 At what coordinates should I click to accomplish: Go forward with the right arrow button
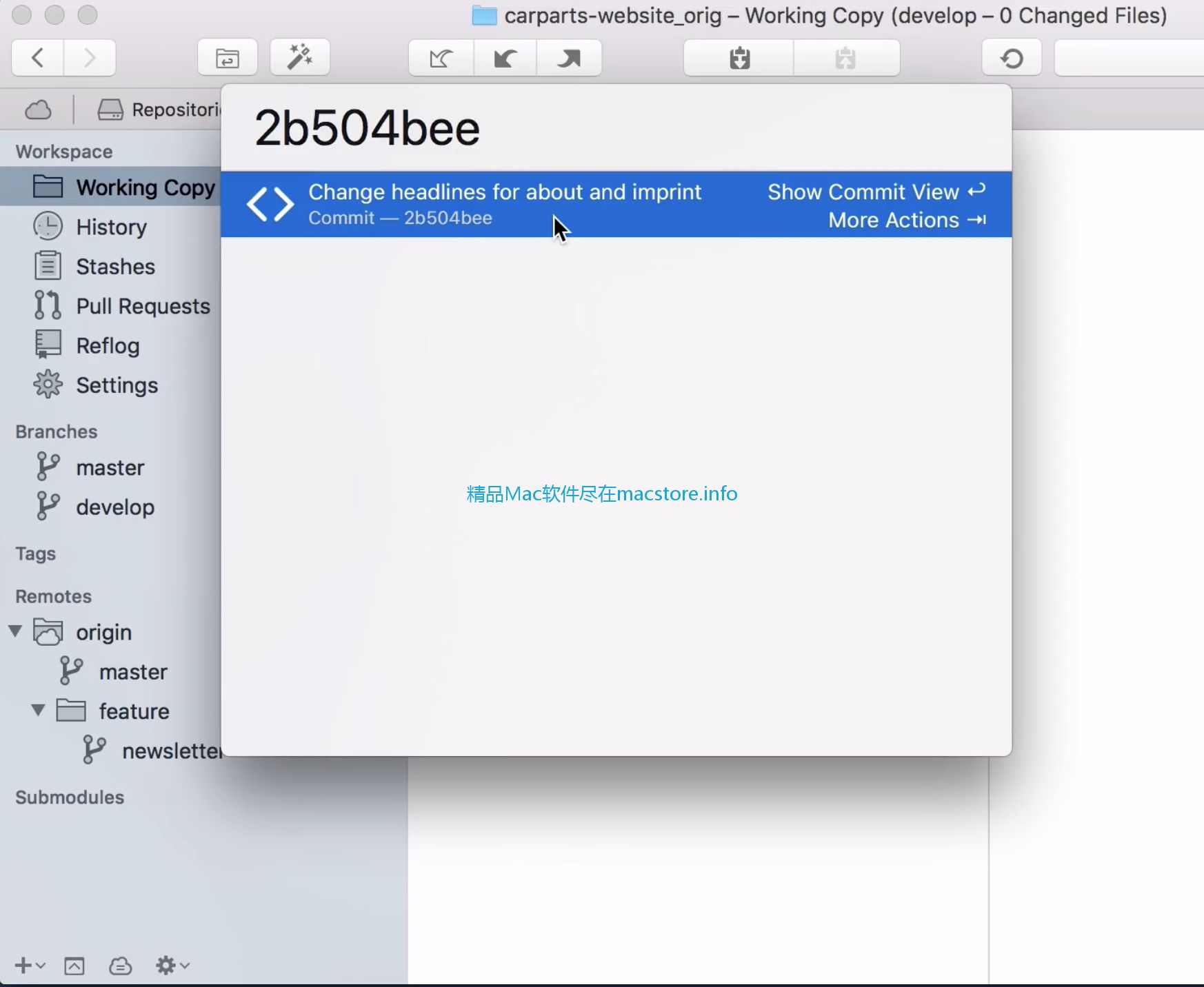point(90,58)
